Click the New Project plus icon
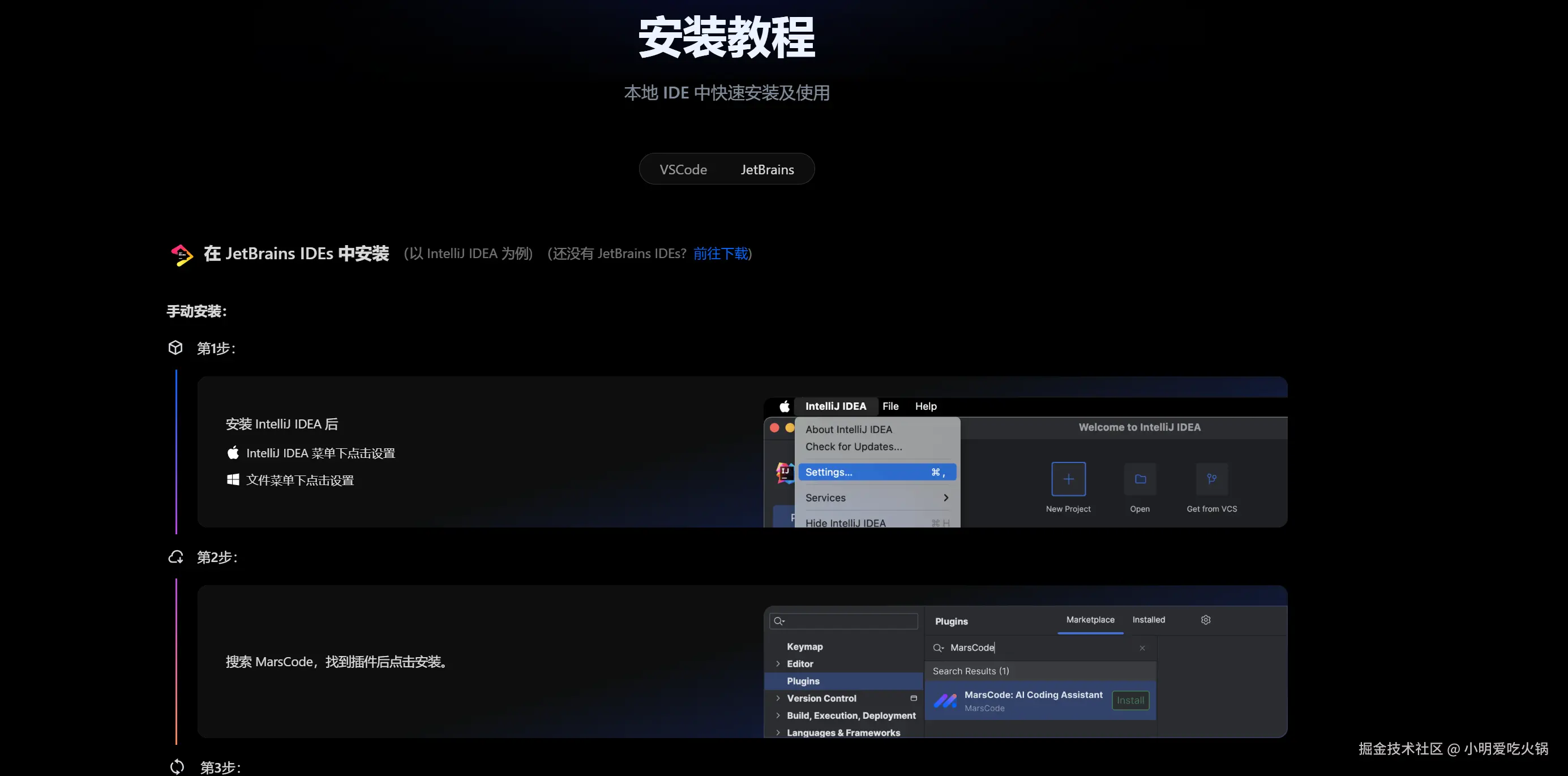The height and width of the screenshot is (776, 1568). tap(1068, 479)
